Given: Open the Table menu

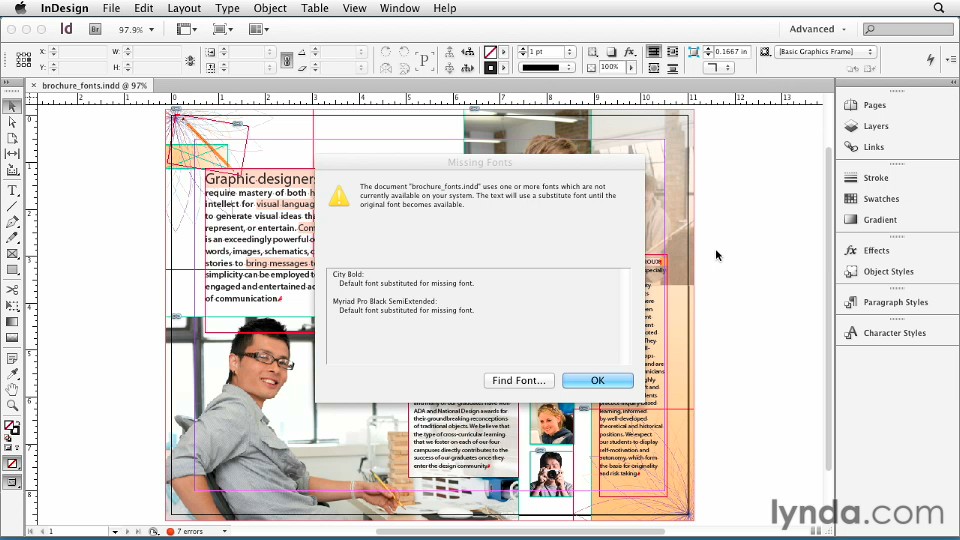Looking at the screenshot, I should click(315, 8).
